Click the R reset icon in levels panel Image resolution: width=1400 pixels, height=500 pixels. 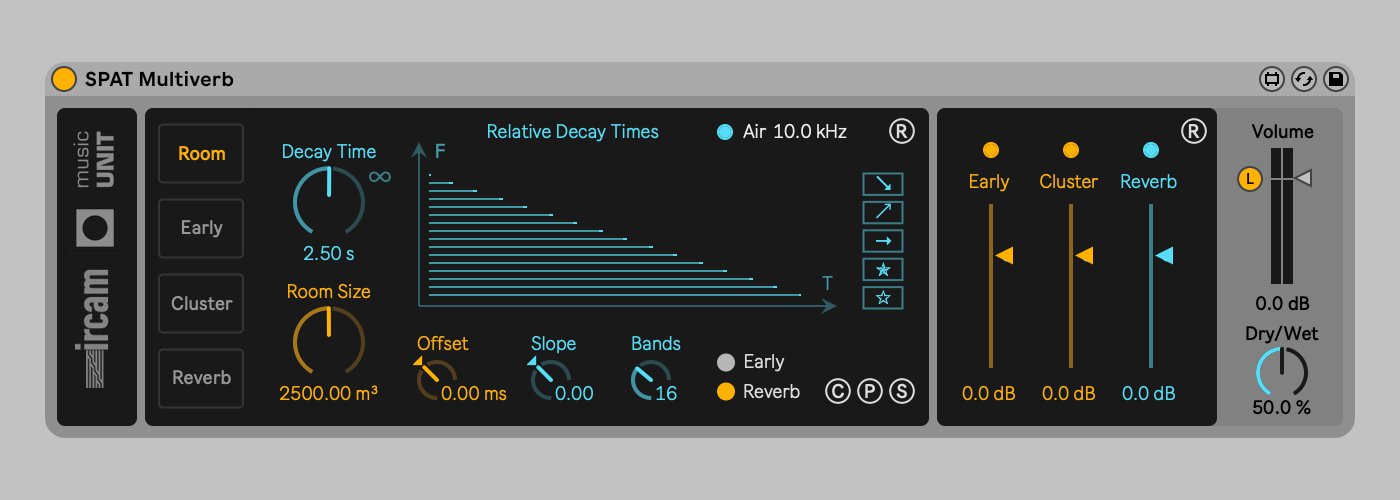[1194, 131]
